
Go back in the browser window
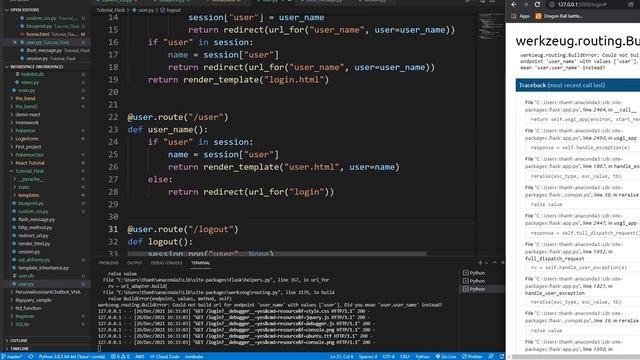(x=514, y=4)
